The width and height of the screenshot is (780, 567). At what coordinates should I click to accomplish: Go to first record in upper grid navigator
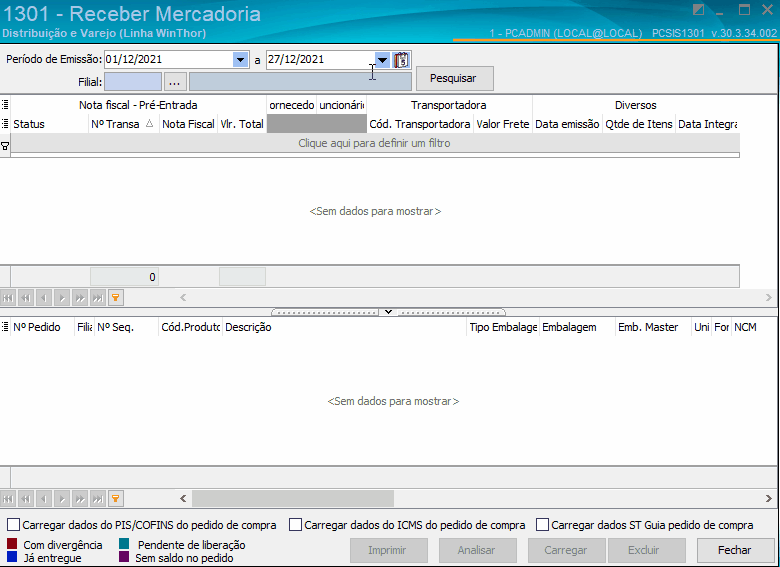pyautogui.click(x=8, y=298)
